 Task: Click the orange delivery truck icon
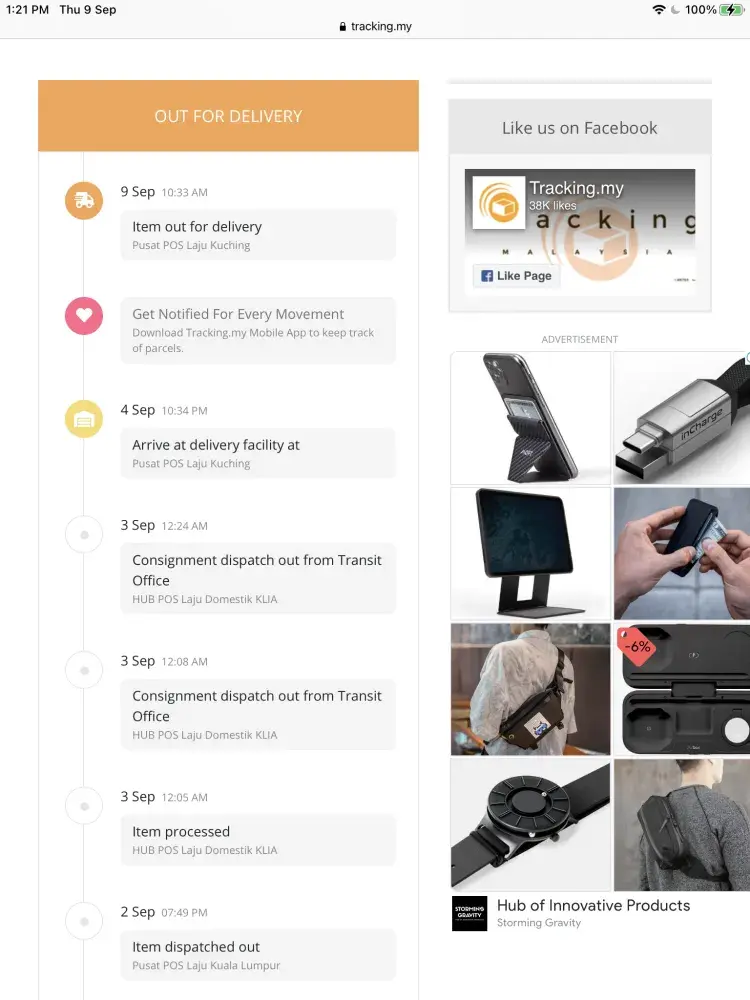click(84, 200)
